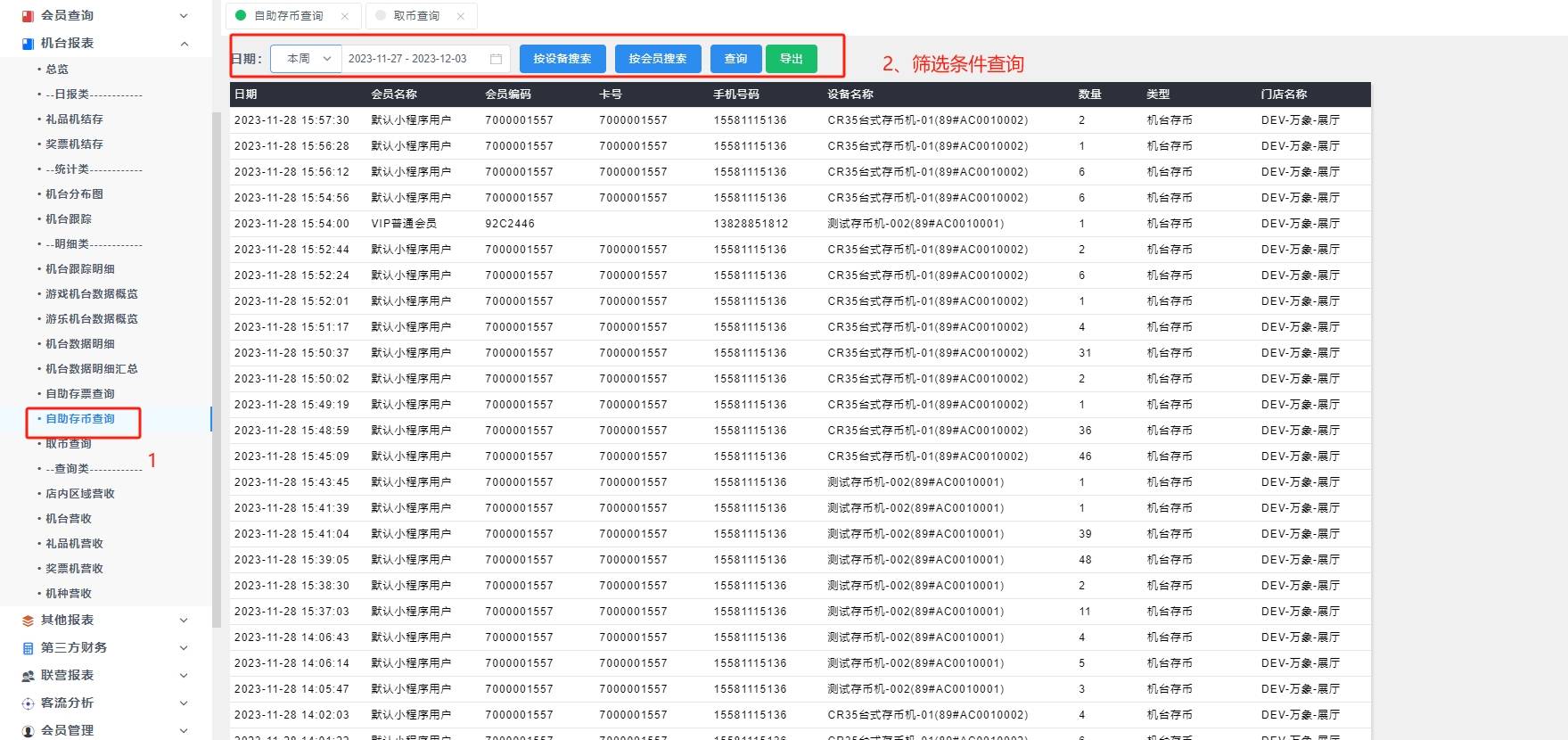Collapse the 机台报表 menu chevron

(184, 43)
